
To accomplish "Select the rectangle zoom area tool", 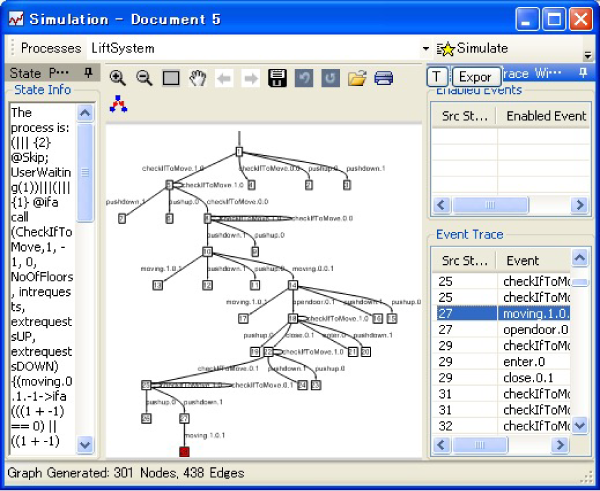I will click(x=171, y=78).
